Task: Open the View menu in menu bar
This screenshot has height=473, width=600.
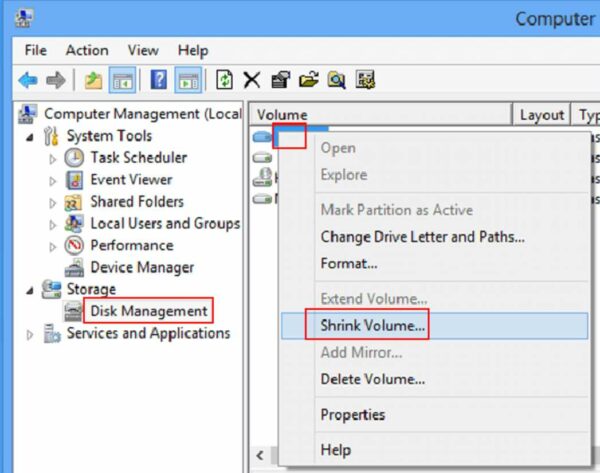Action: click(x=143, y=50)
